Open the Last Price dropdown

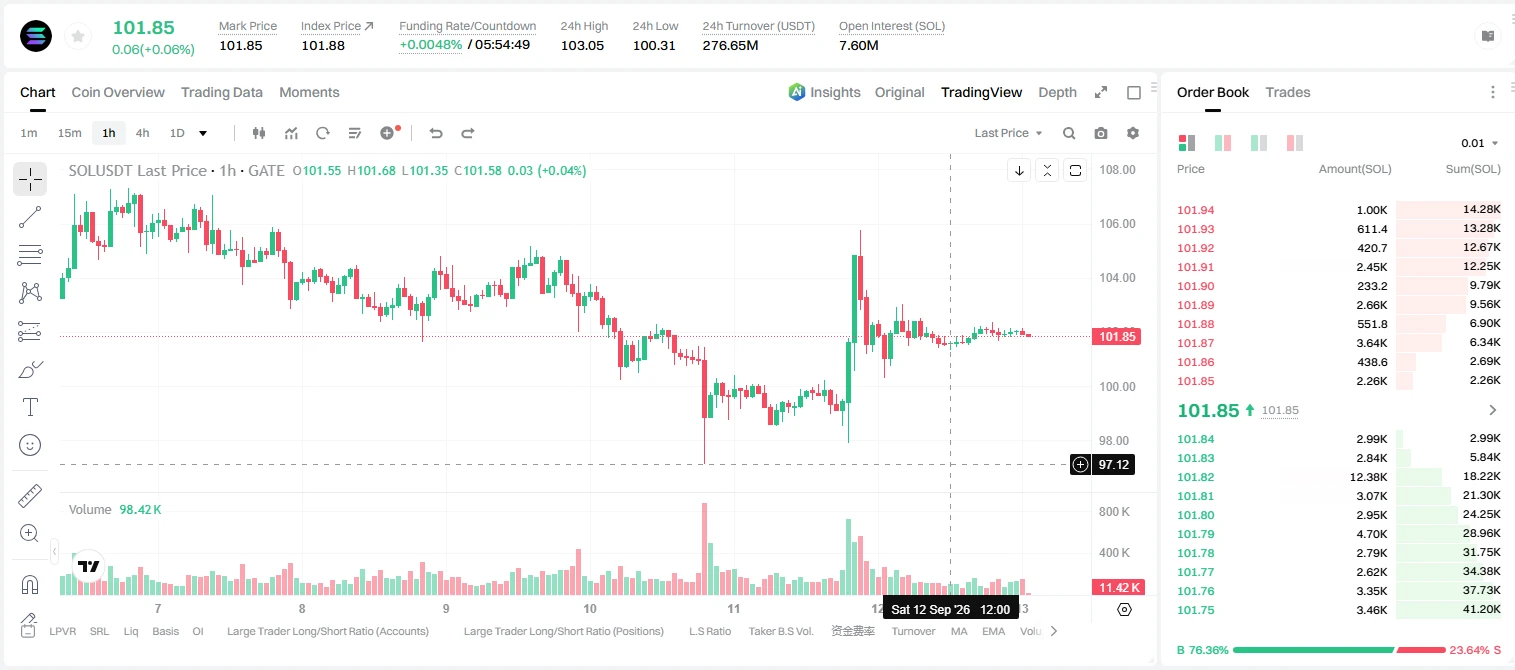1008,133
